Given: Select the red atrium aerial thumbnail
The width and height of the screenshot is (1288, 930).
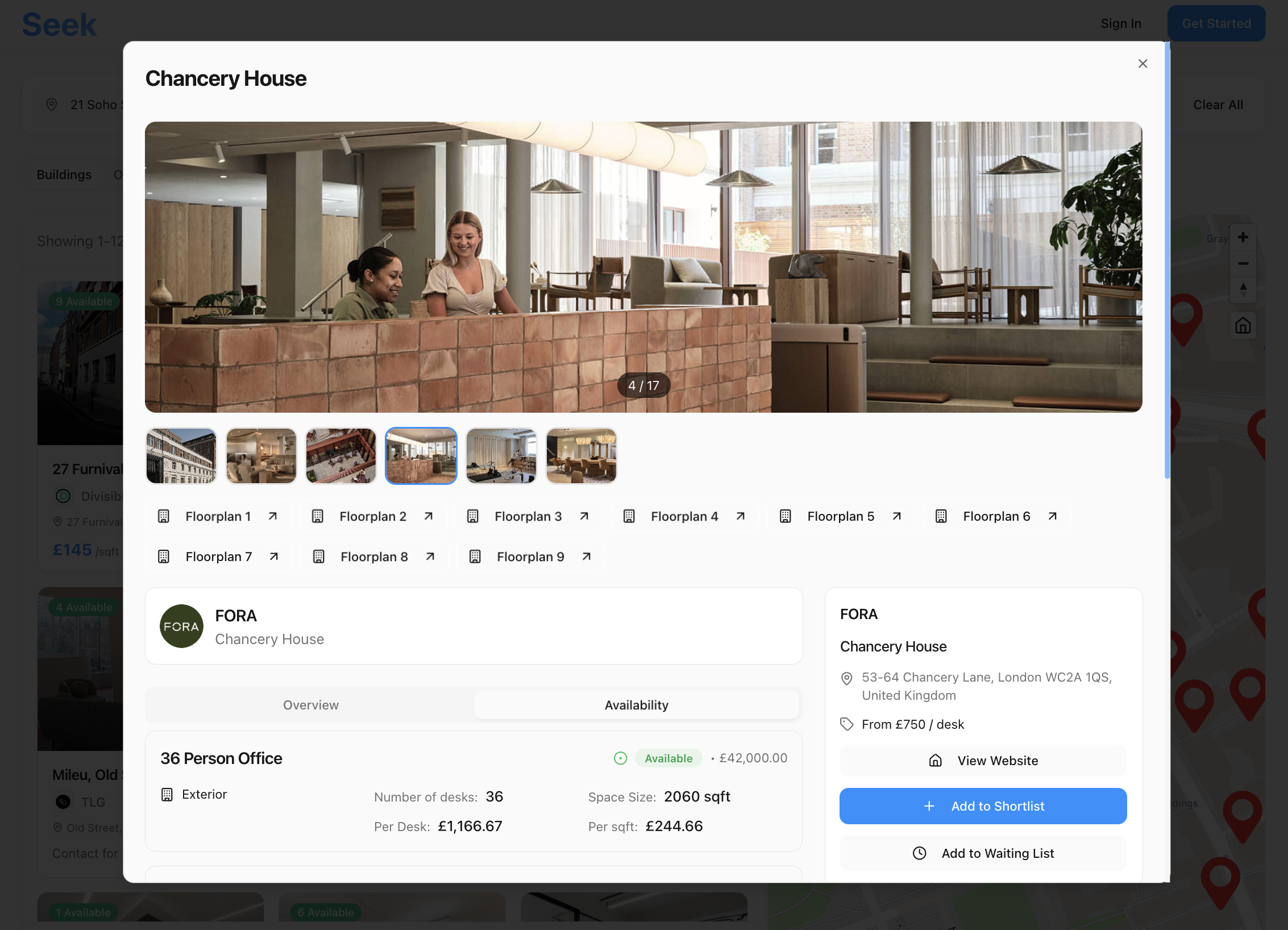Looking at the screenshot, I should tap(341, 456).
